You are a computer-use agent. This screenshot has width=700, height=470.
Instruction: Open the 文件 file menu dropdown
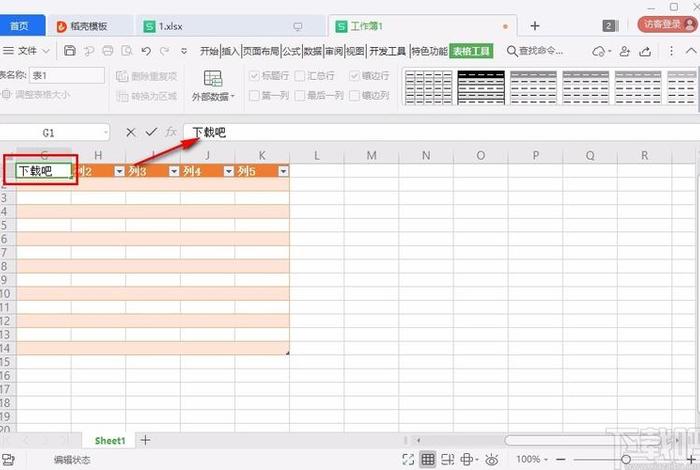[x=26, y=51]
